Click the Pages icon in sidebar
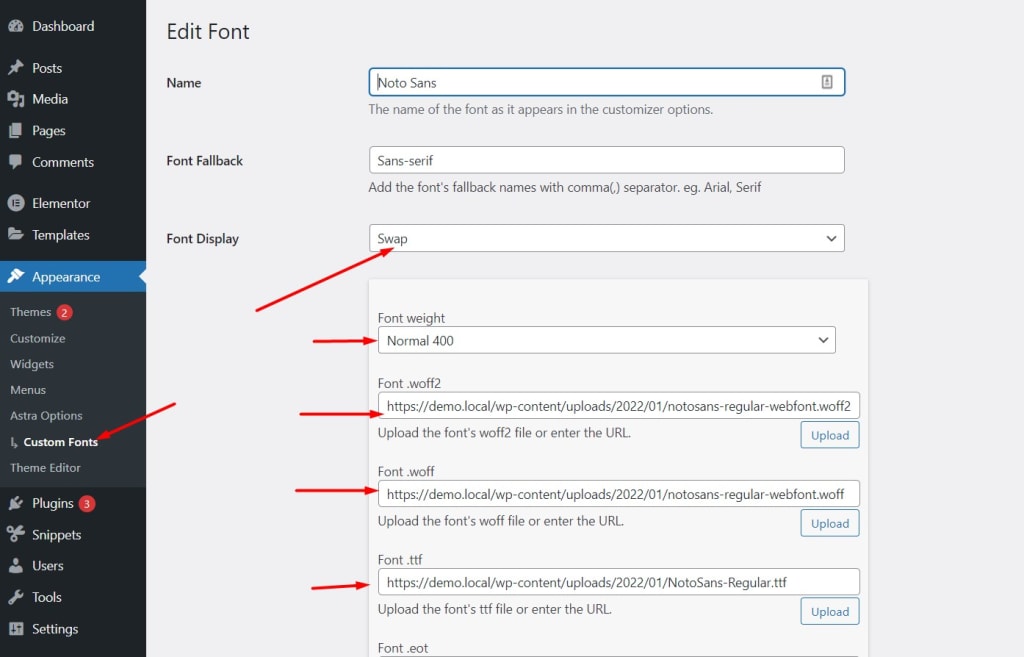This screenshot has height=657, width=1024. coord(16,131)
